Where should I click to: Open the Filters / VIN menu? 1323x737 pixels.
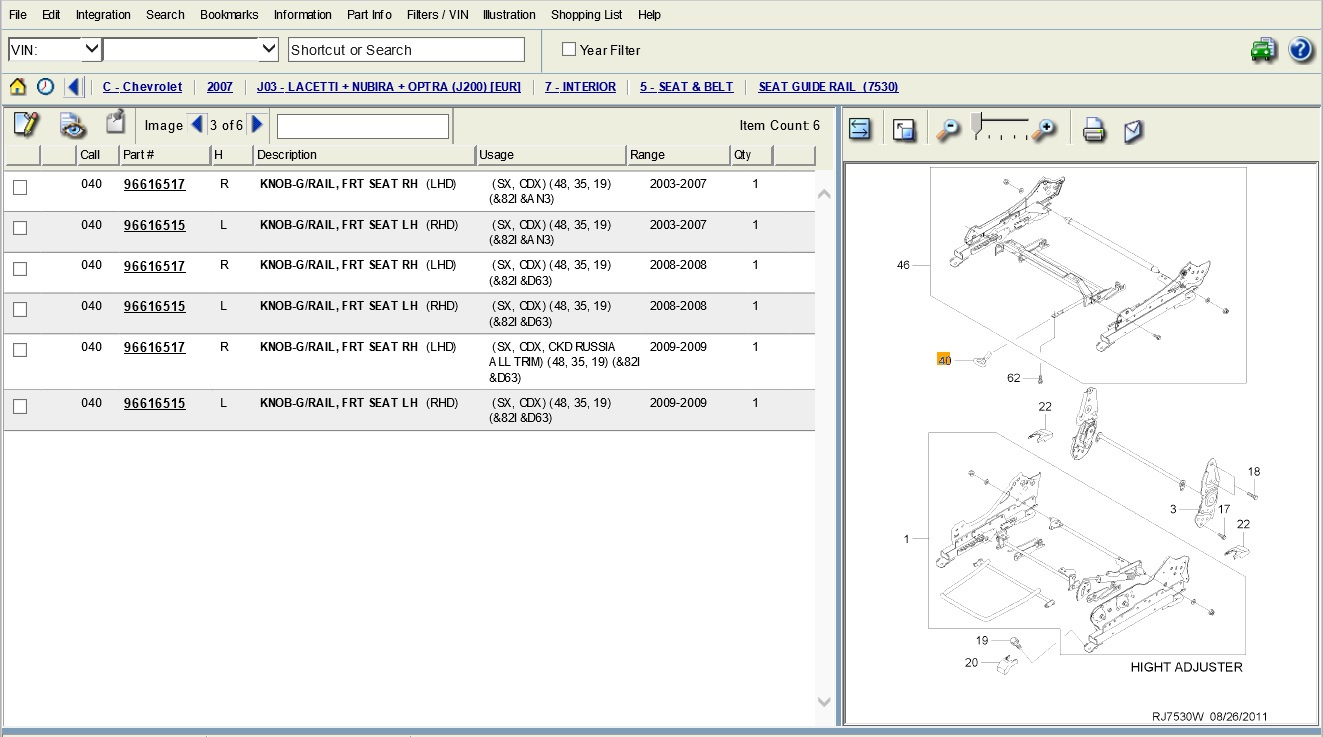pos(438,15)
